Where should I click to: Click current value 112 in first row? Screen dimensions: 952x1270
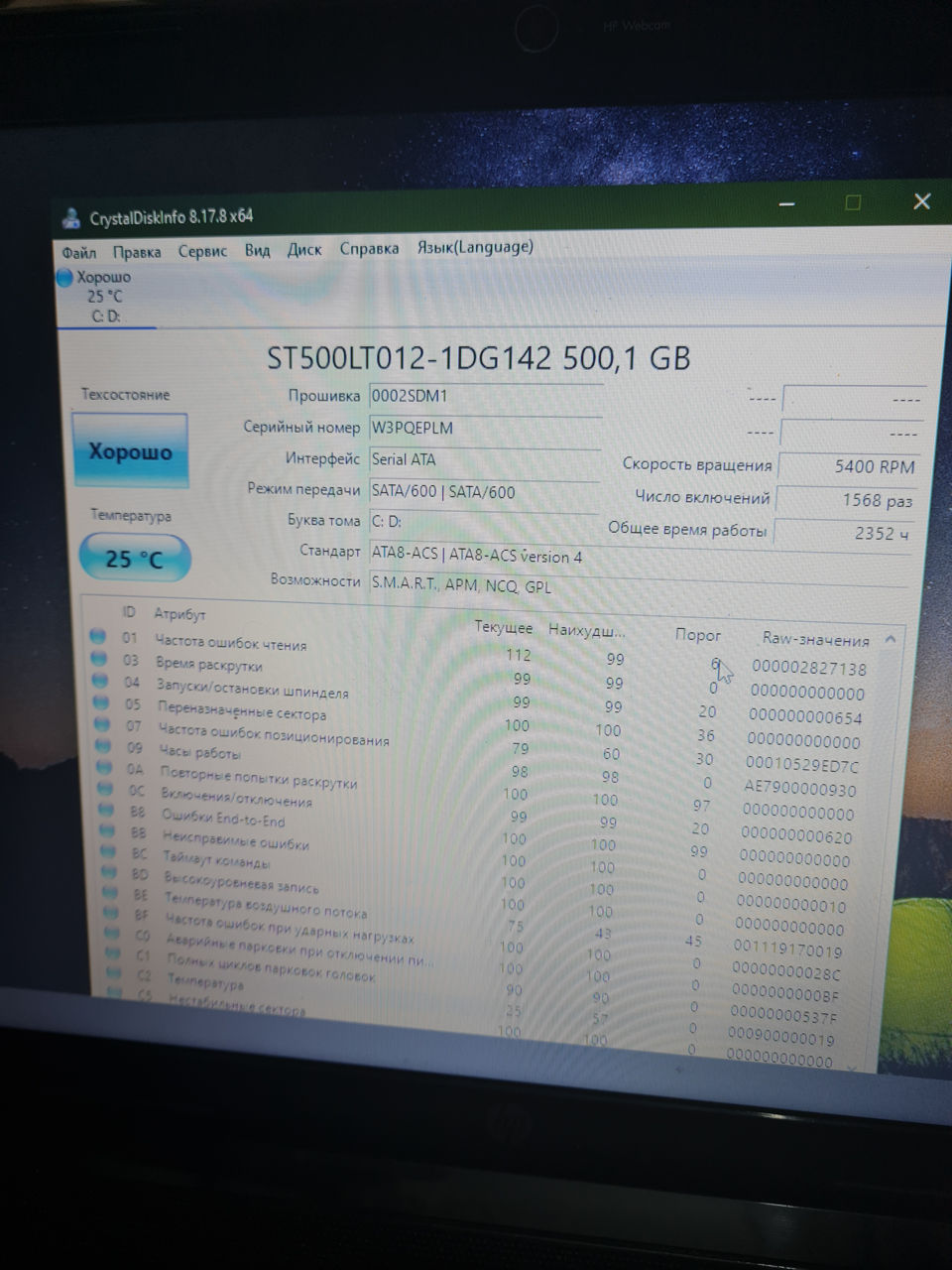point(518,655)
